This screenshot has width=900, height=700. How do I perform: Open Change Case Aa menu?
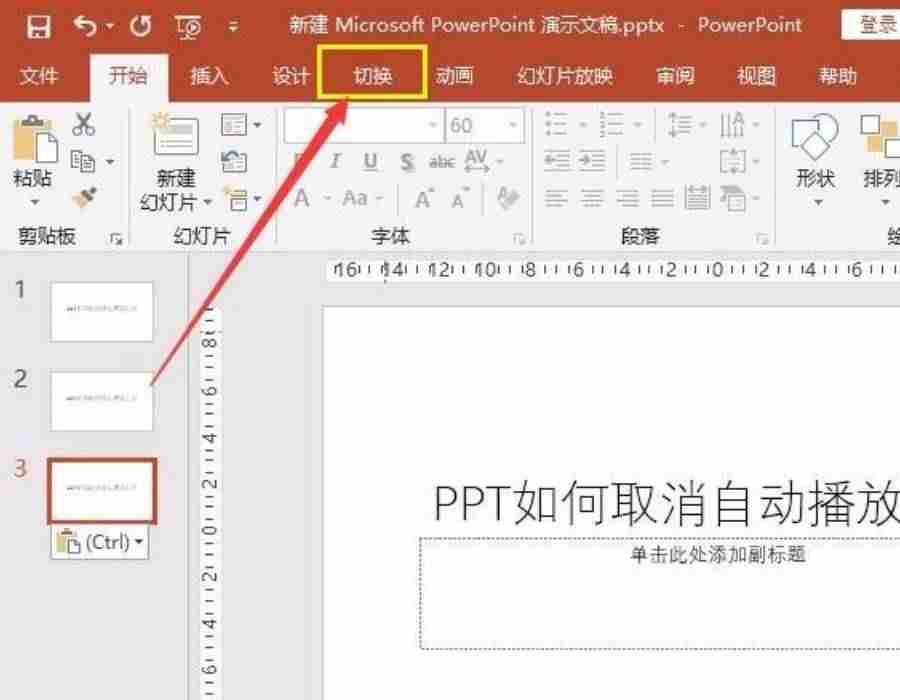362,199
